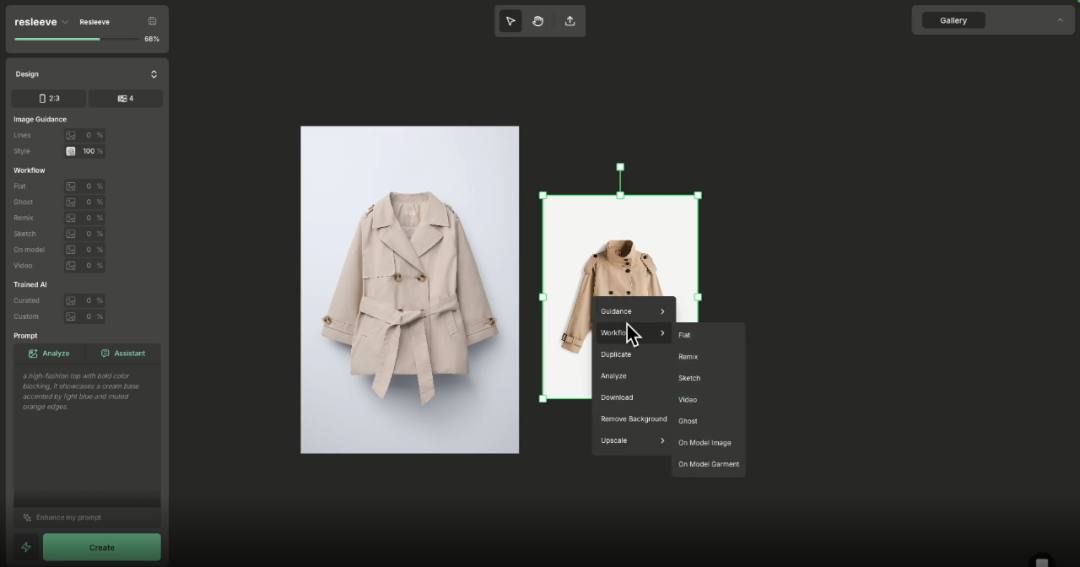Collapse the Gallery panel chevron

(1060, 20)
